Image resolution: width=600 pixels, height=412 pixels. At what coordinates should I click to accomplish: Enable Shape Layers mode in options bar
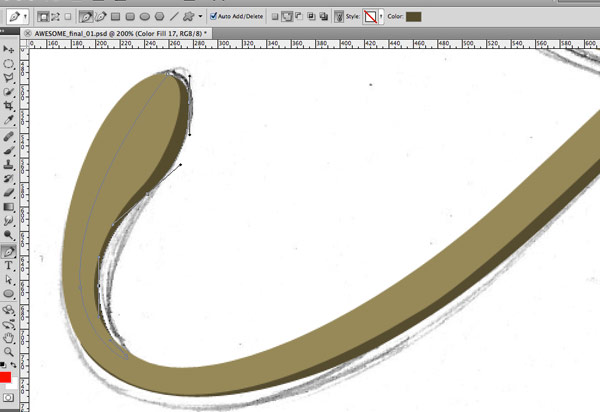pos(43,16)
